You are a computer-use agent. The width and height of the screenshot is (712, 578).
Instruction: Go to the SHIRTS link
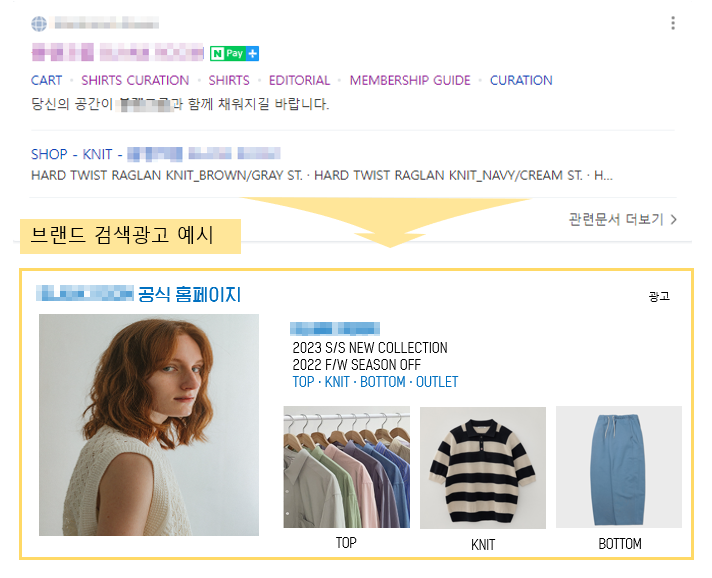(229, 80)
